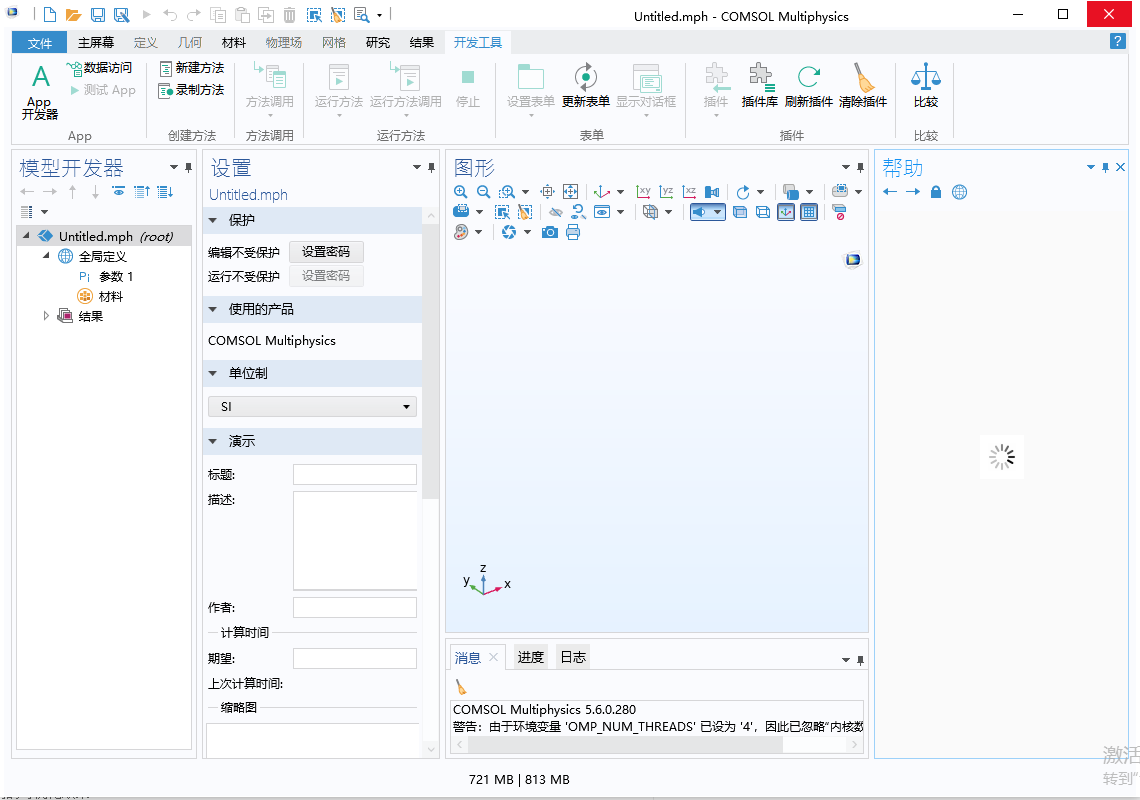Click the 标题 title input field

tap(355, 474)
